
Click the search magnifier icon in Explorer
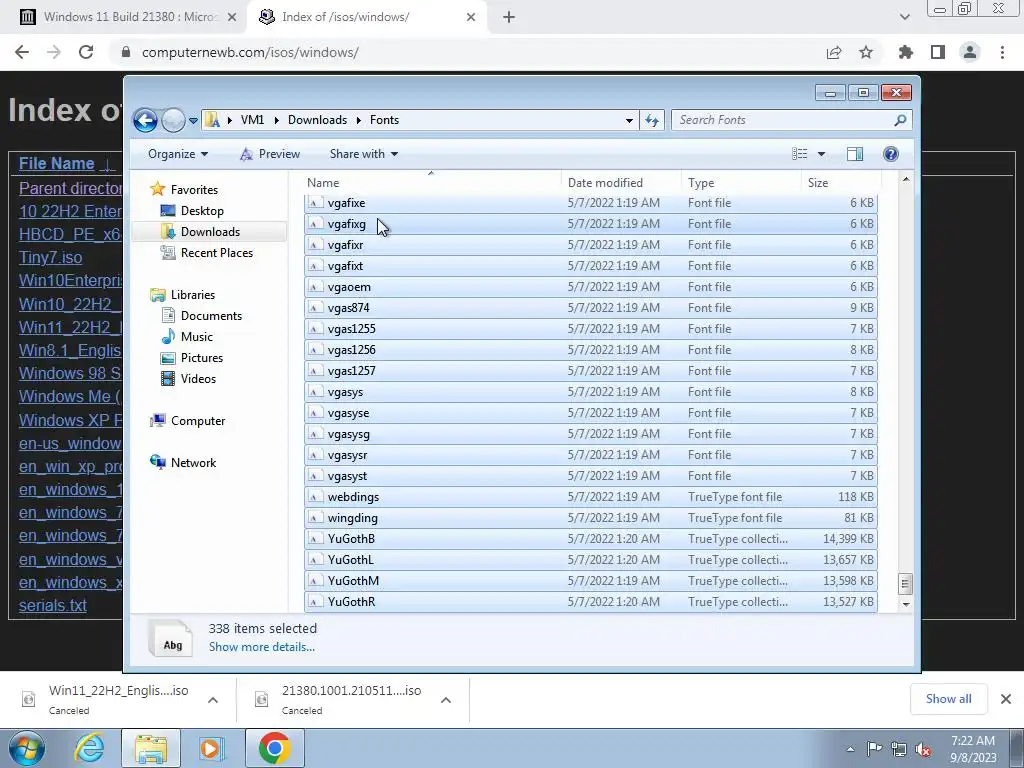[900, 120]
